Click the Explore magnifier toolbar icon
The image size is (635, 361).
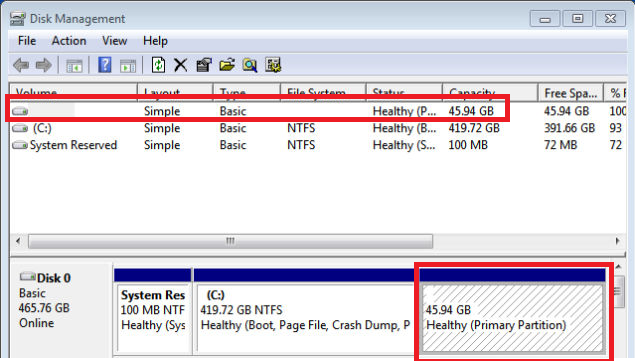[x=250, y=65]
